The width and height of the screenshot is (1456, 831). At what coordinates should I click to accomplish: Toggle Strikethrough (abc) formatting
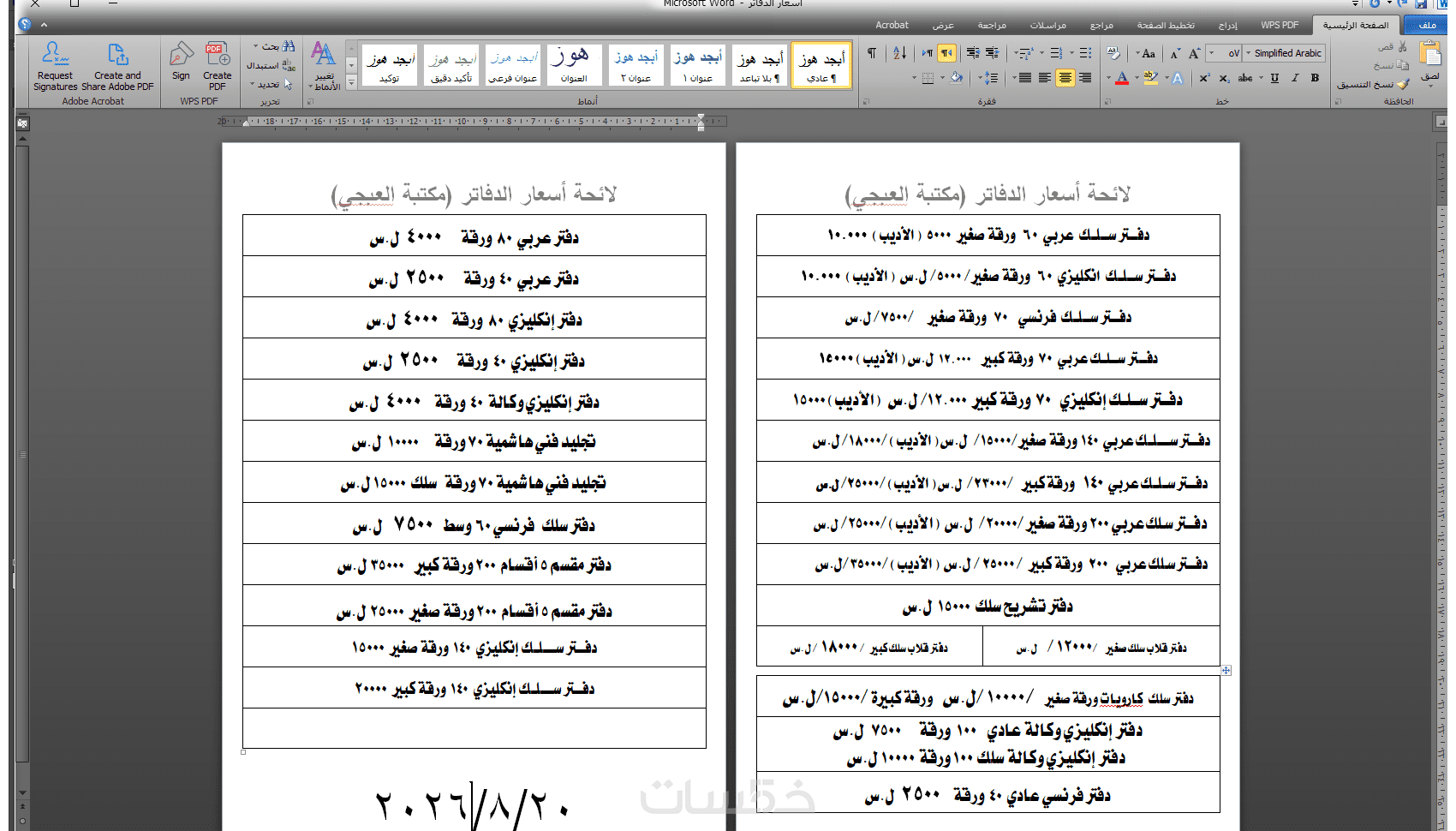(1244, 78)
